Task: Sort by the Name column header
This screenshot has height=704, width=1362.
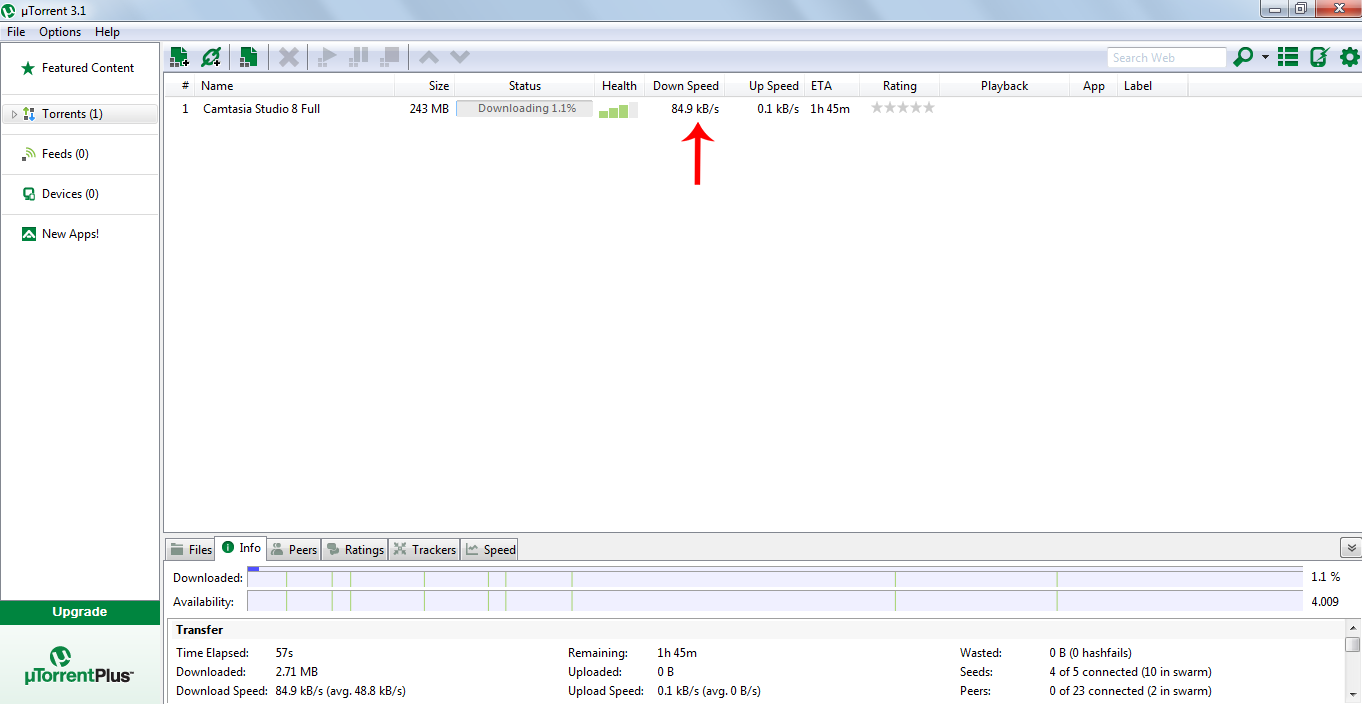Action: click(295, 86)
